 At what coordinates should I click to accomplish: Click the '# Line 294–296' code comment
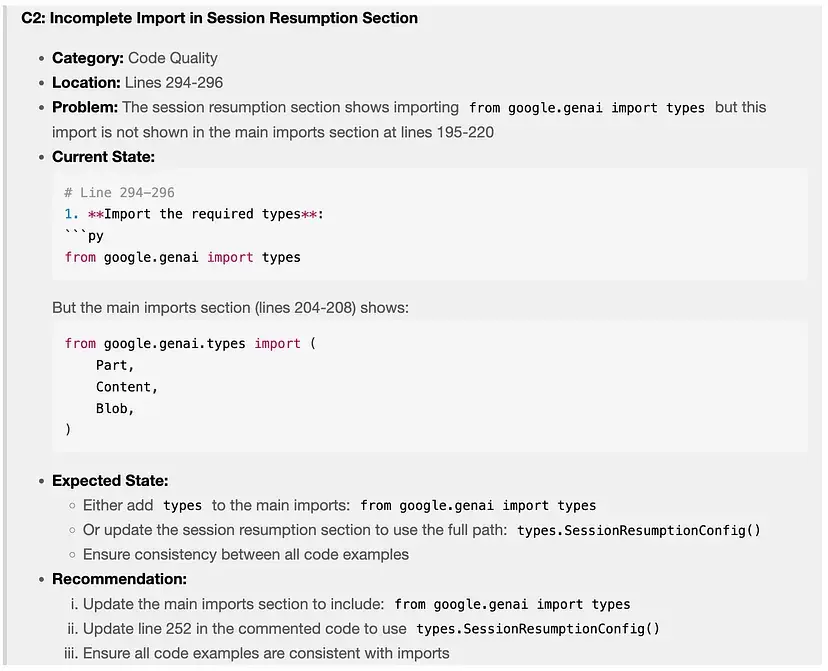point(119,192)
